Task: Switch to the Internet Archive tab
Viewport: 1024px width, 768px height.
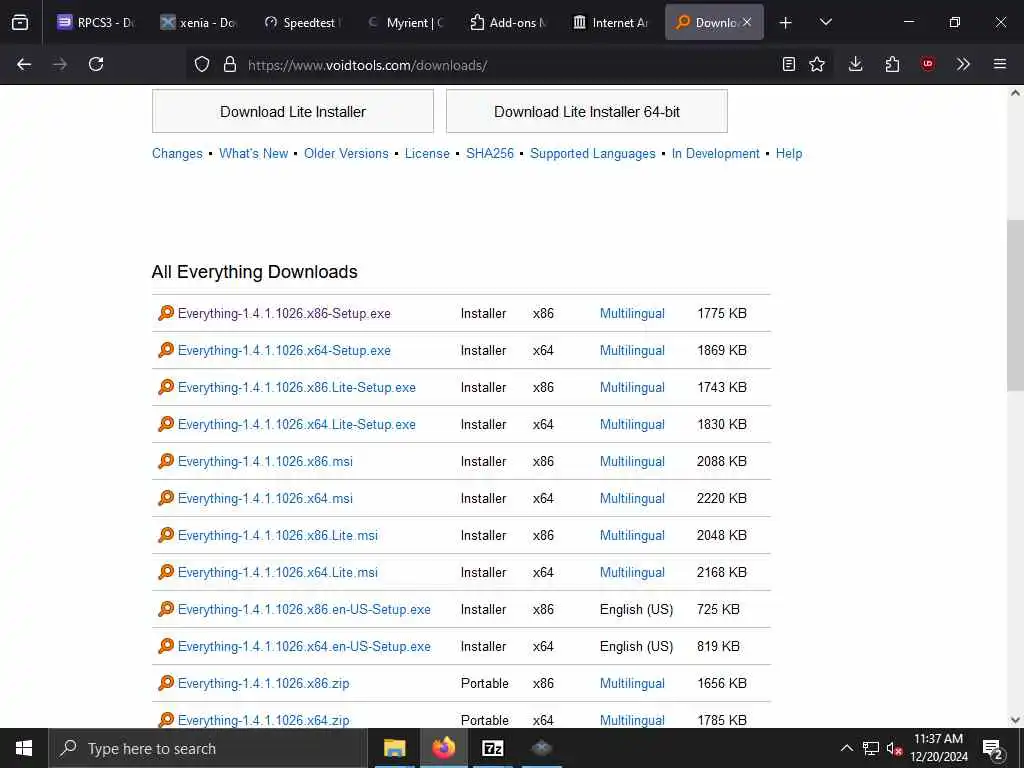Action: pyautogui.click(x=611, y=22)
